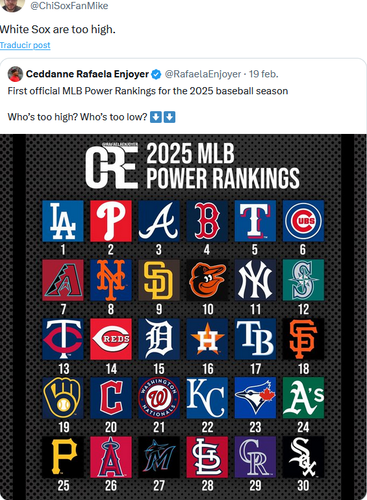Screen dimensions: 367x500
Task: Click the 19 feb. timestamp
Action: pos(264,74)
